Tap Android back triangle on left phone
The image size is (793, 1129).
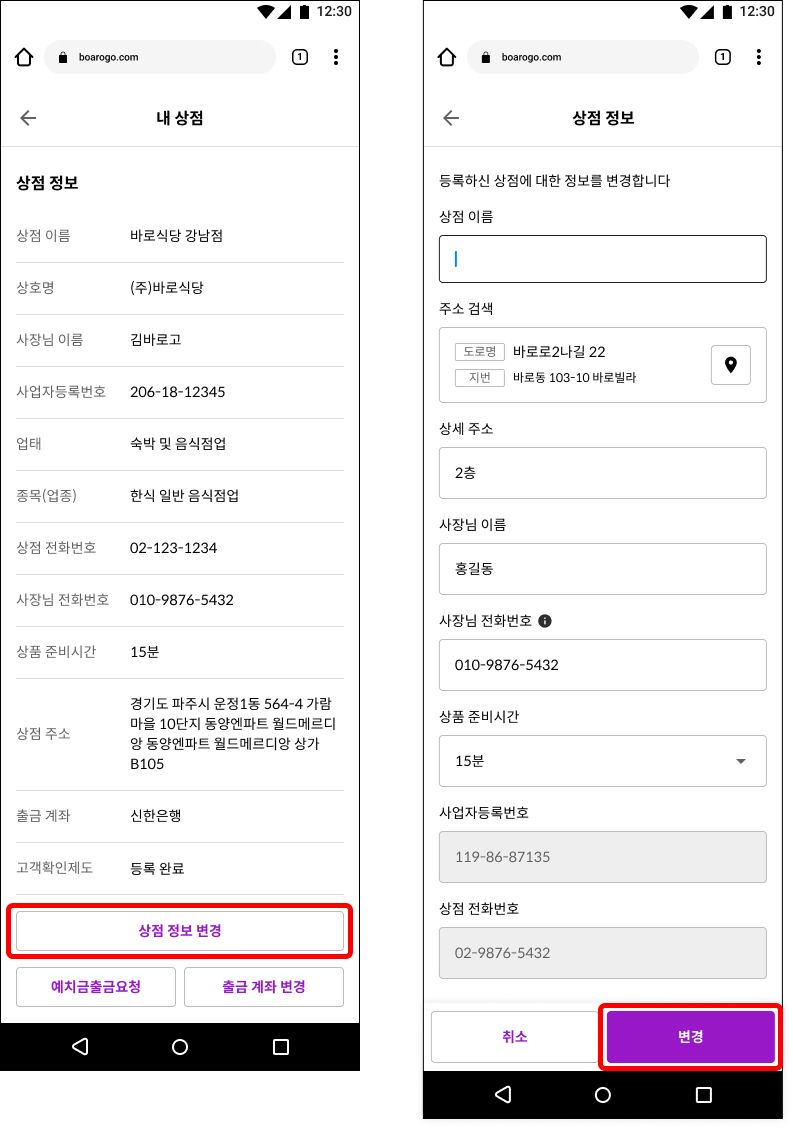pos(81,1046)
